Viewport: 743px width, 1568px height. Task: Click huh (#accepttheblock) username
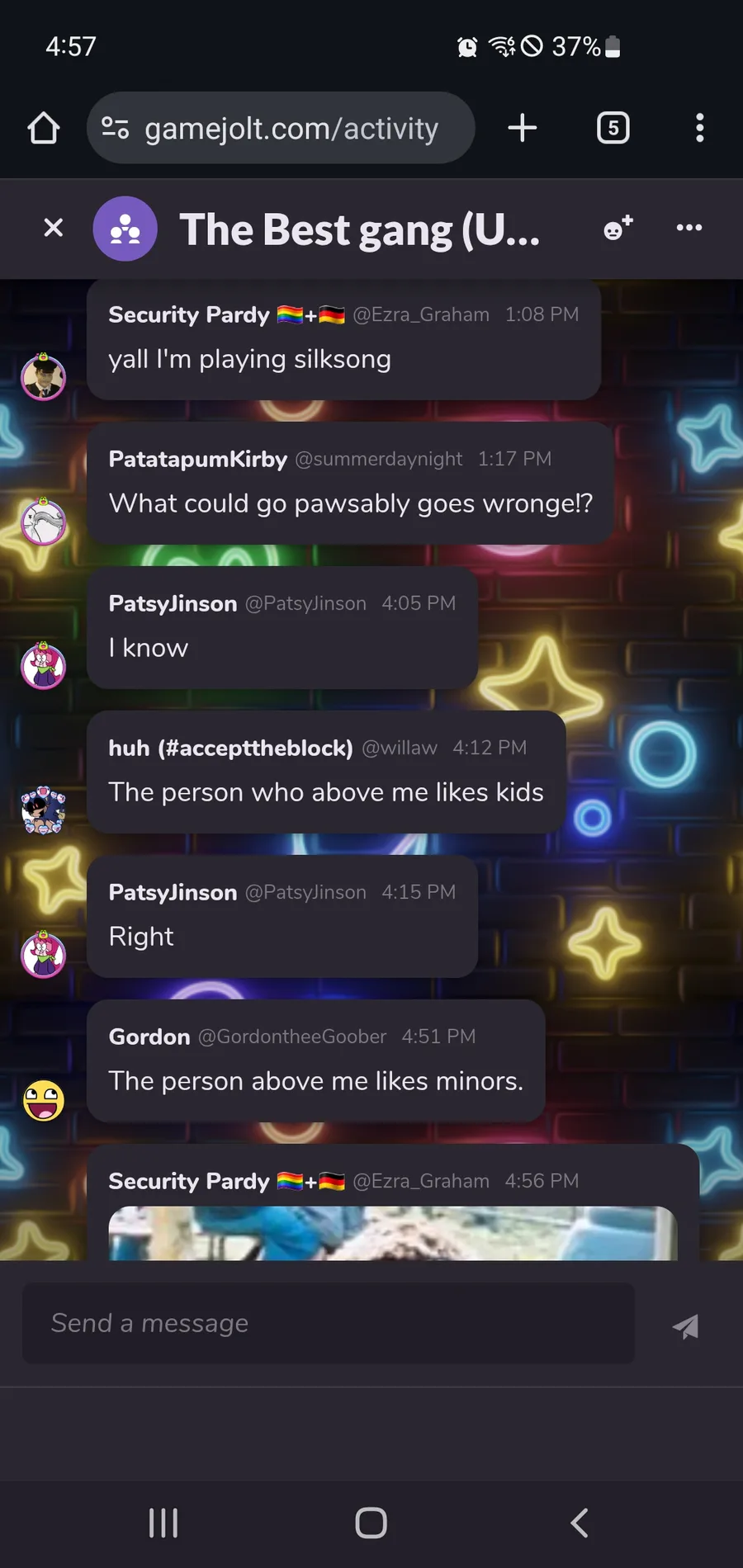click(231, 748)
